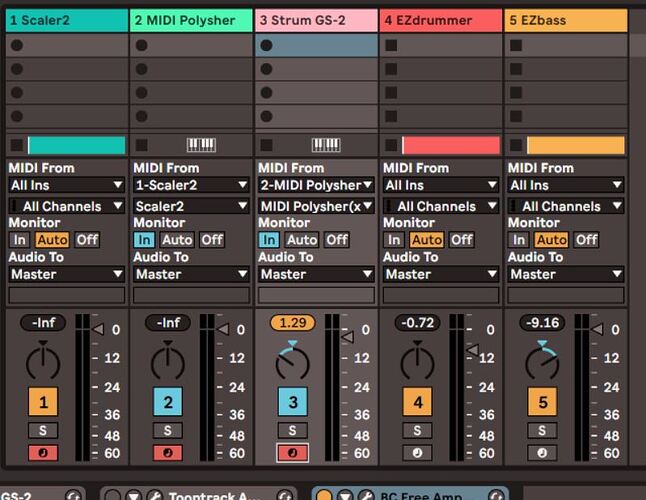Click the wrench icon on BC Free Amp device

[366, 495]
